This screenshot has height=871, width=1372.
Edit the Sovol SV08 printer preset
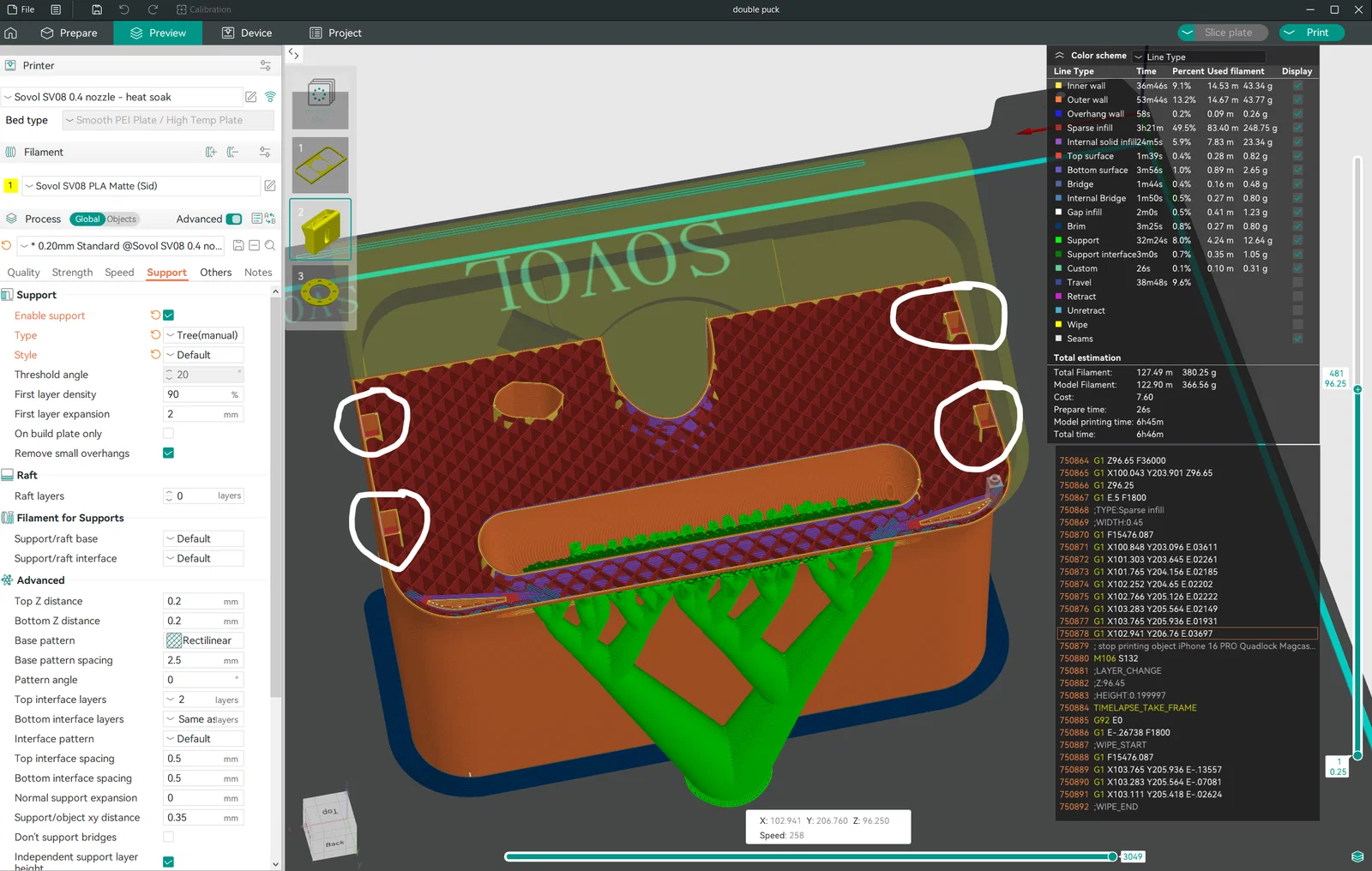(251, 97)
